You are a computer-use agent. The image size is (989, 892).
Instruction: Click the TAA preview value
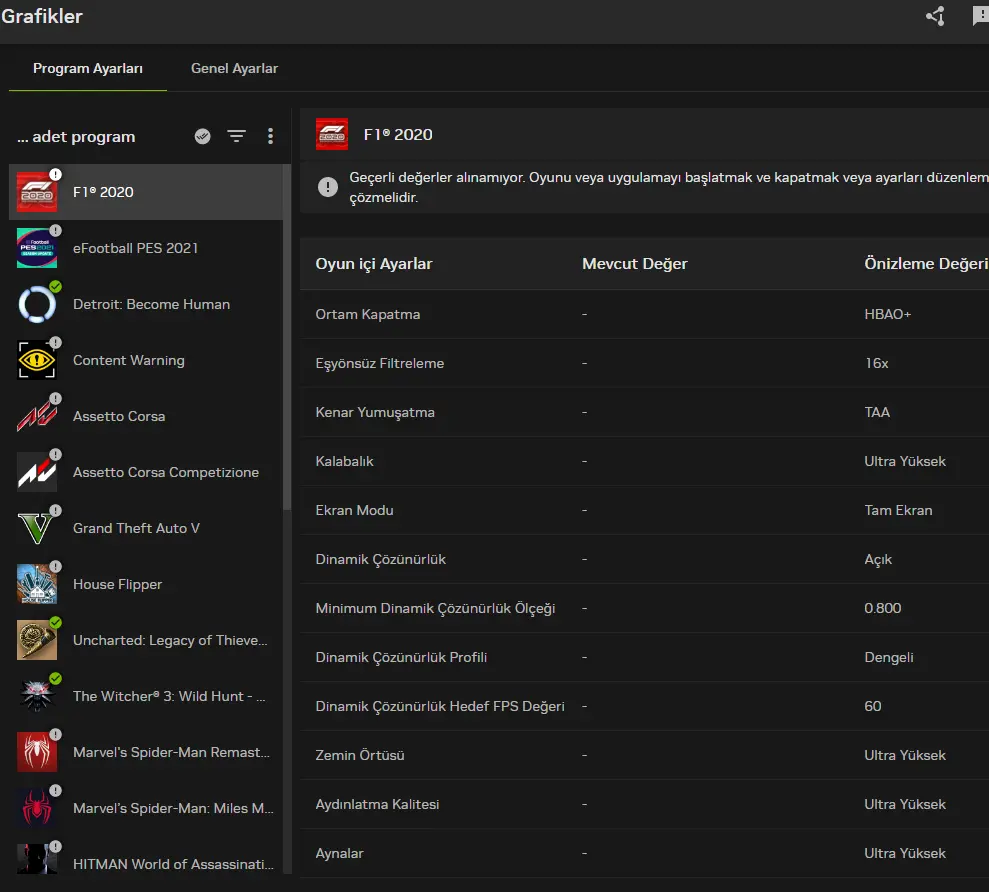(x=877, y=412)
